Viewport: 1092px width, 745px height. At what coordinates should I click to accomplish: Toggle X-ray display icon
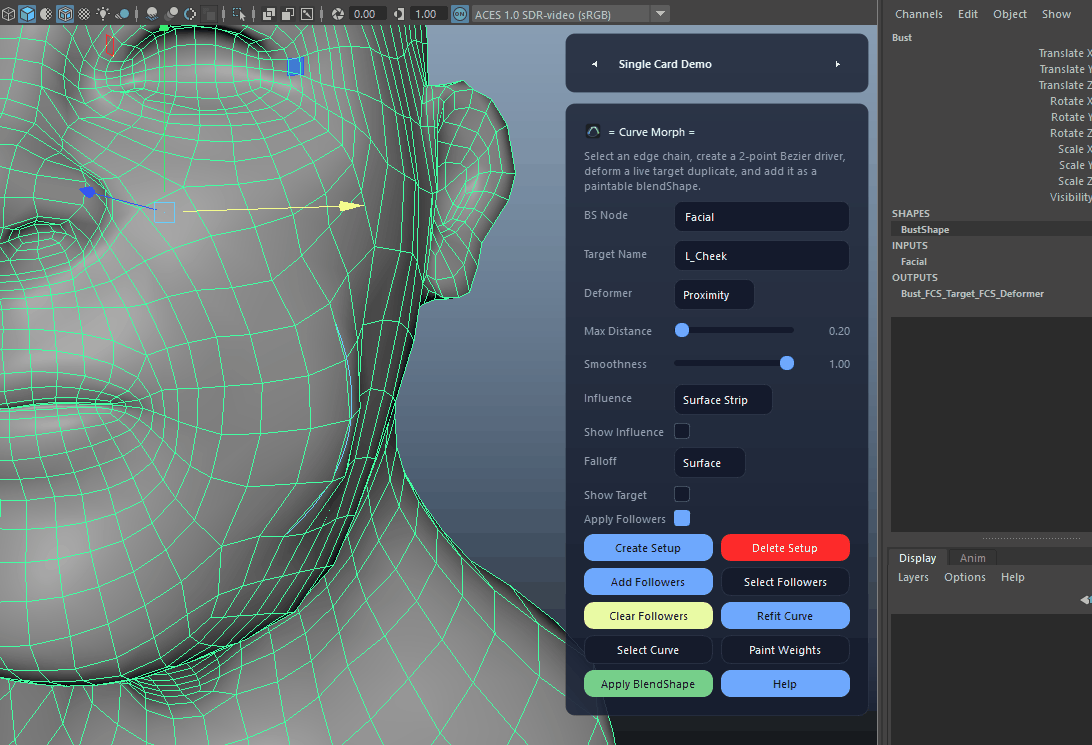269,14
